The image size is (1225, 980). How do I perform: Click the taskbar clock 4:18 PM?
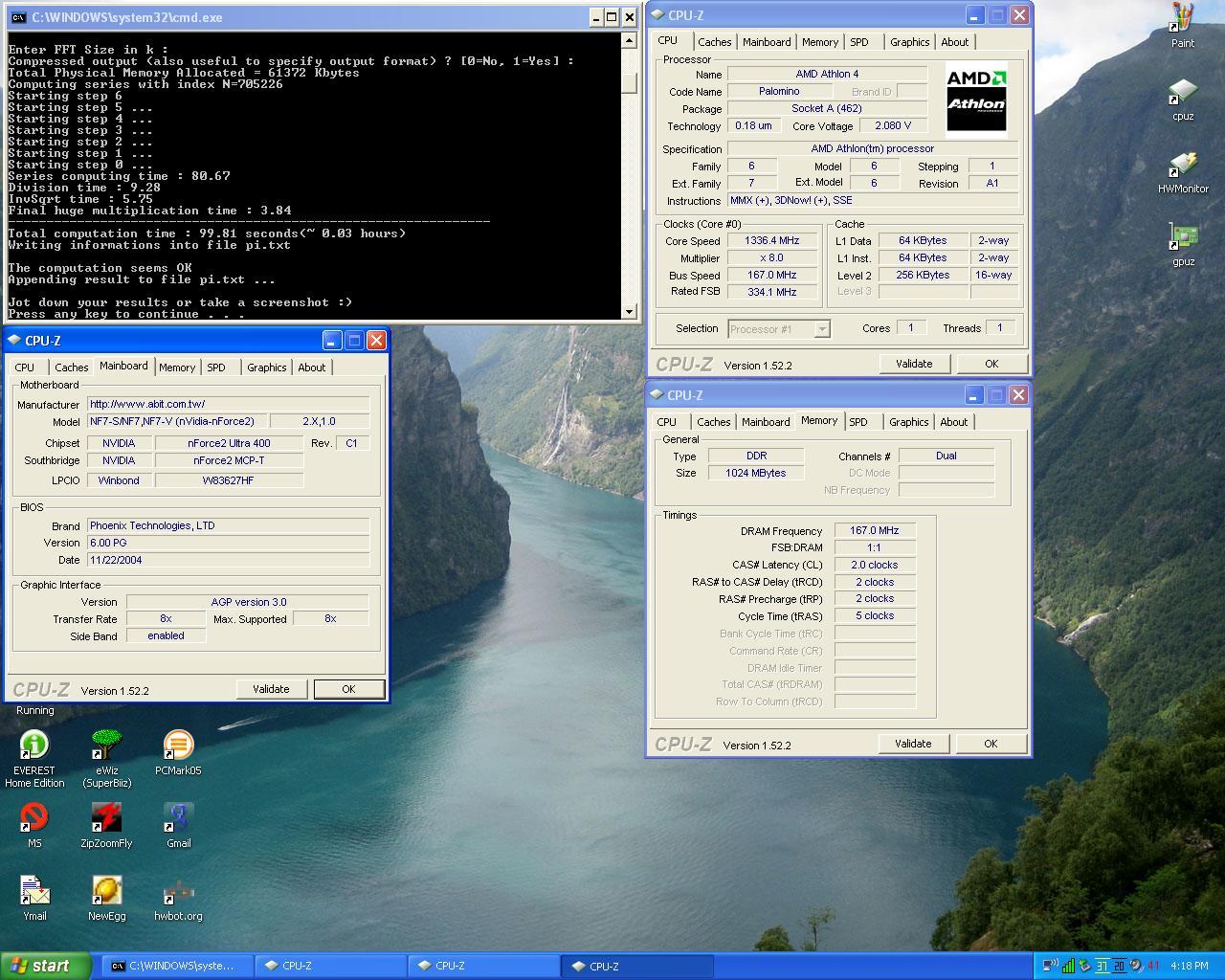click(x=1189, y=966)
